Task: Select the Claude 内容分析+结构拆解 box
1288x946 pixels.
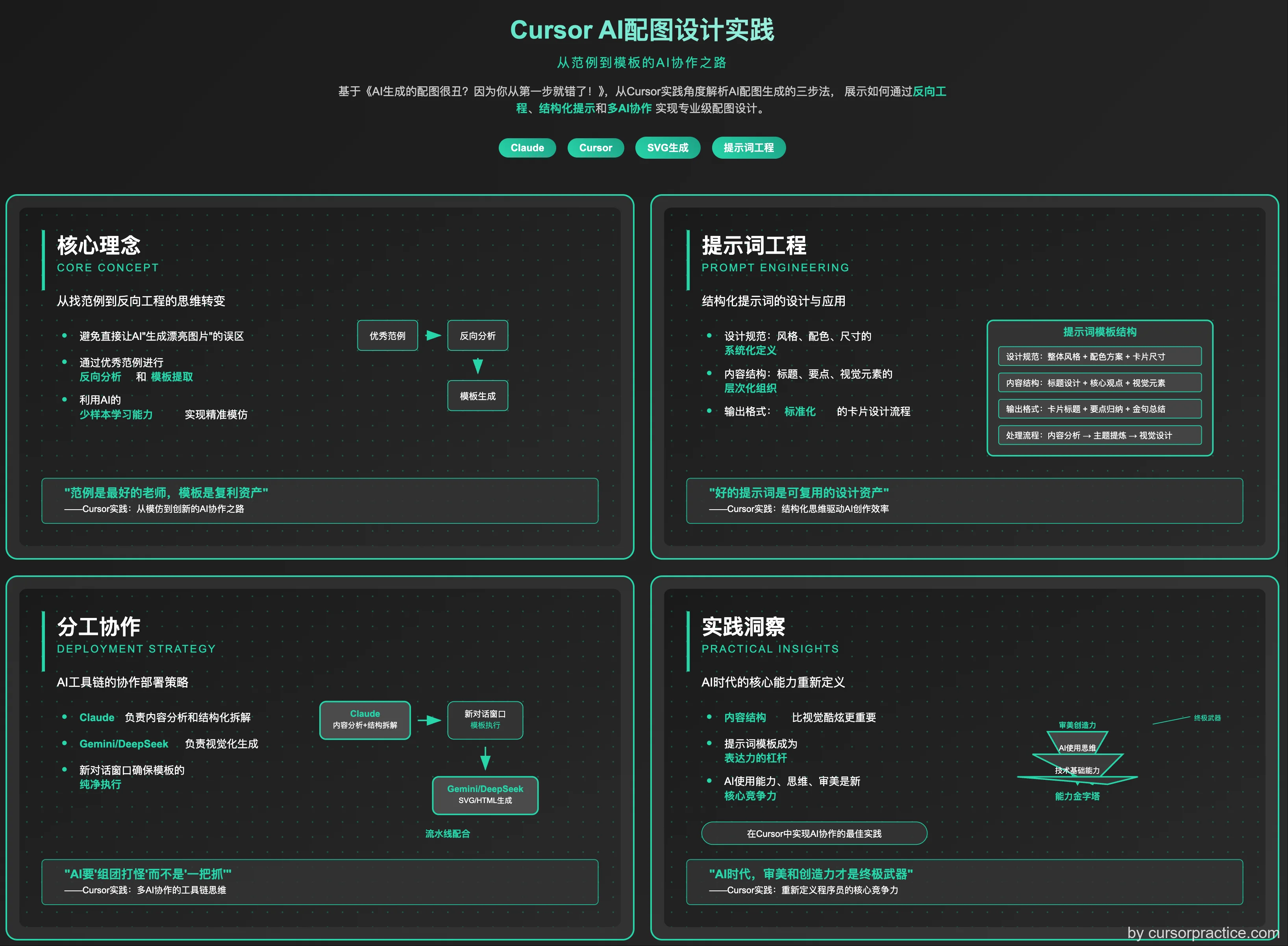Action: (x=365, y=720)
